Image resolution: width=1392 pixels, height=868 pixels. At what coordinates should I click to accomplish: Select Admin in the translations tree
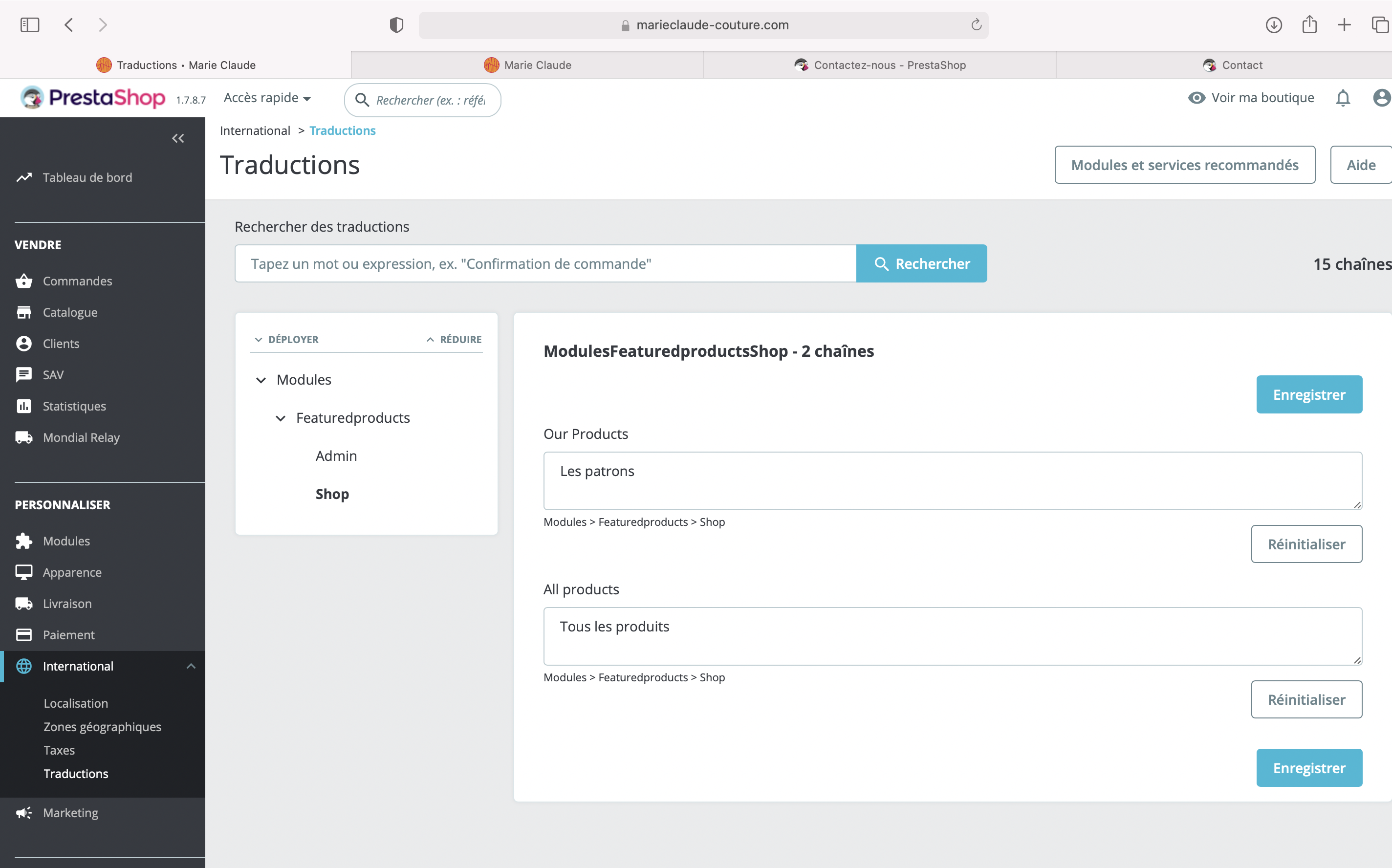point(336,456)
